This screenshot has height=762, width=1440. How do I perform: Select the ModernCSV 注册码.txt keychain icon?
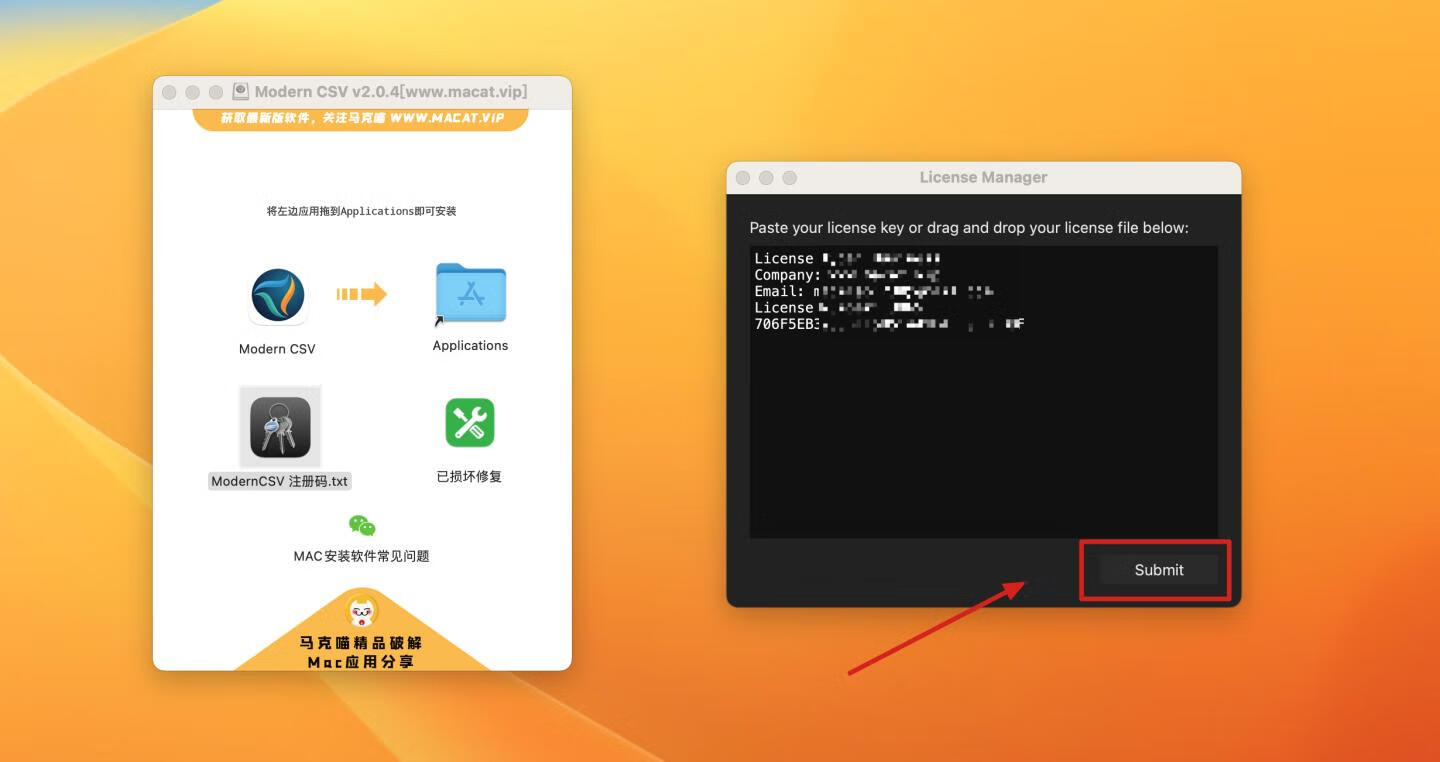[x=280, y=427]
